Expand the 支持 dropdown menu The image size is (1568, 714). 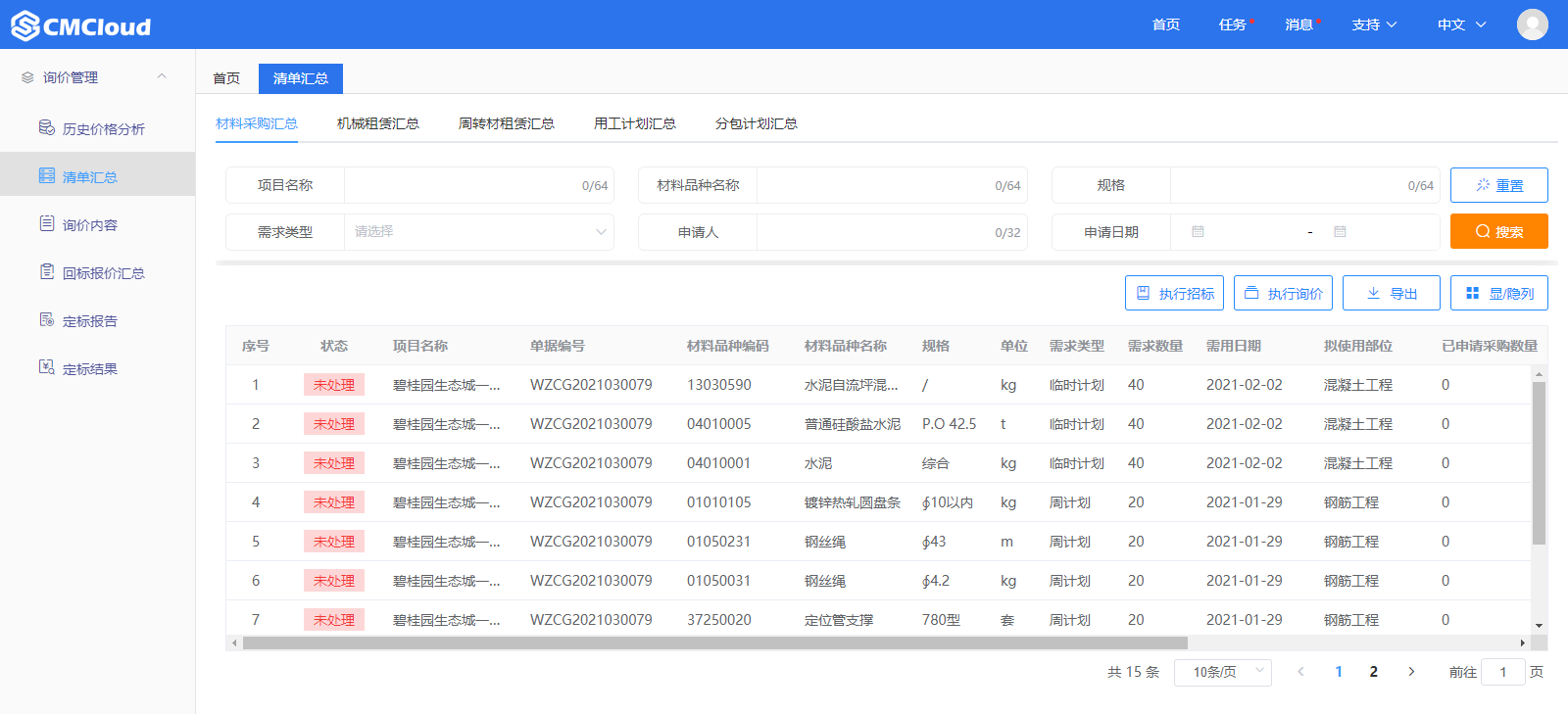pos(1374,24)
